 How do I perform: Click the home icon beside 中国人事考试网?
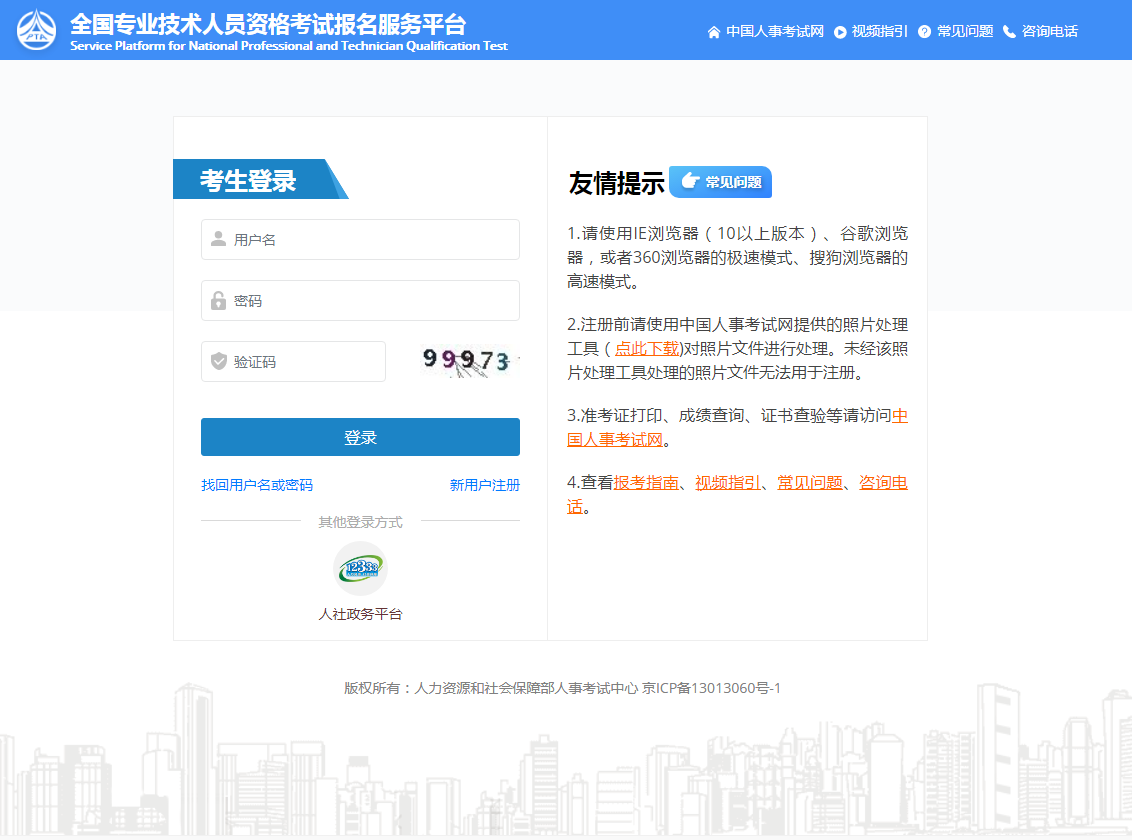tap(713, 32)
